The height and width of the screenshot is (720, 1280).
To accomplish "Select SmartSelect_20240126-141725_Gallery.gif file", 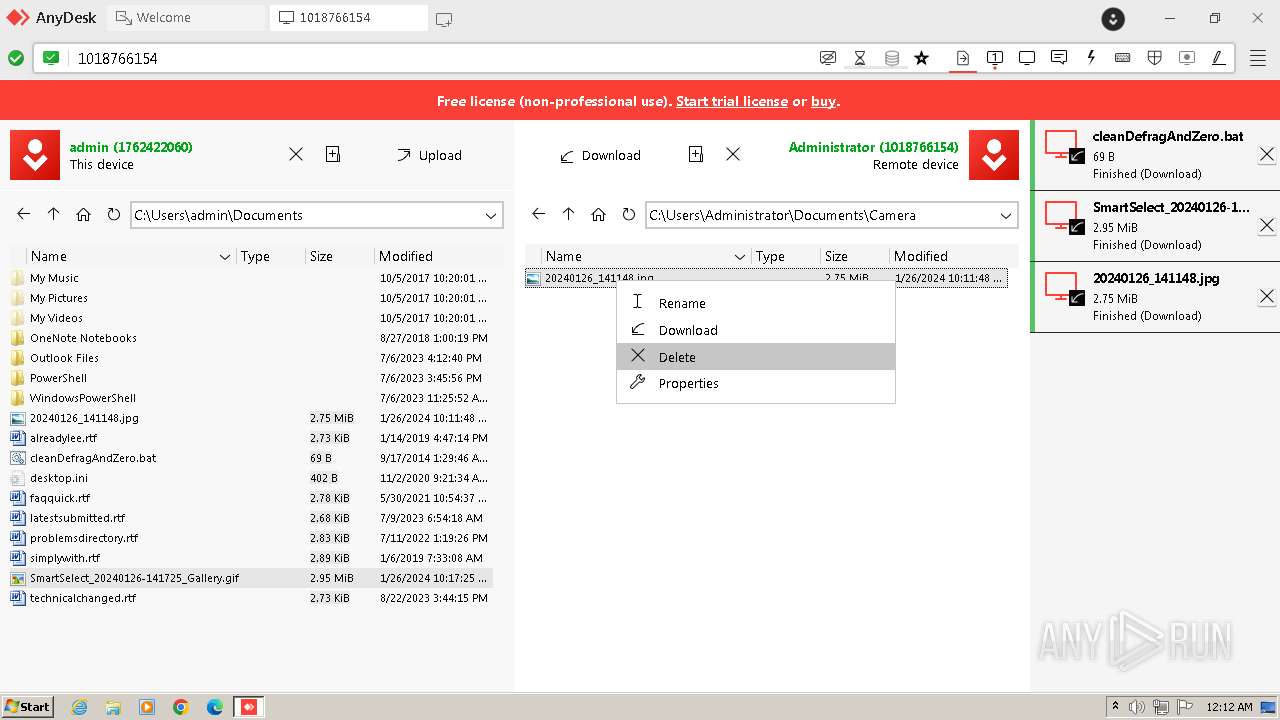I will 250,578.
